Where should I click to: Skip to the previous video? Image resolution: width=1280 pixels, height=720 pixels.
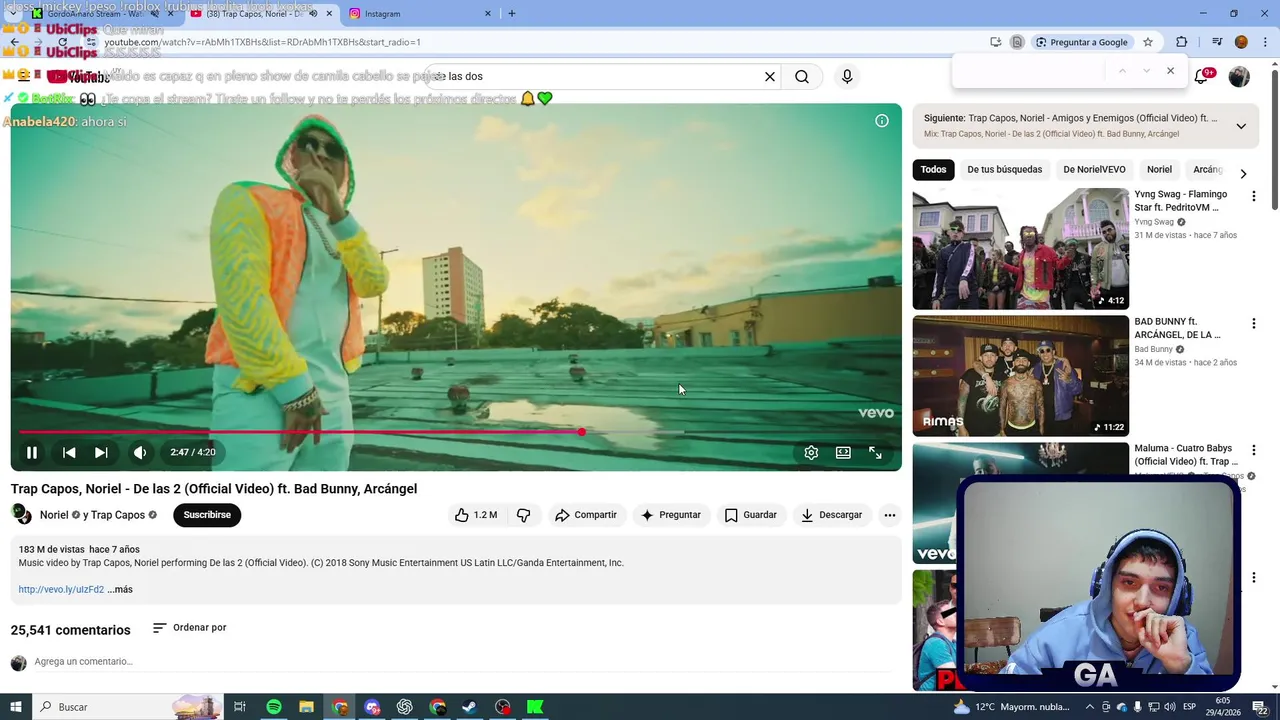[69, 453]
